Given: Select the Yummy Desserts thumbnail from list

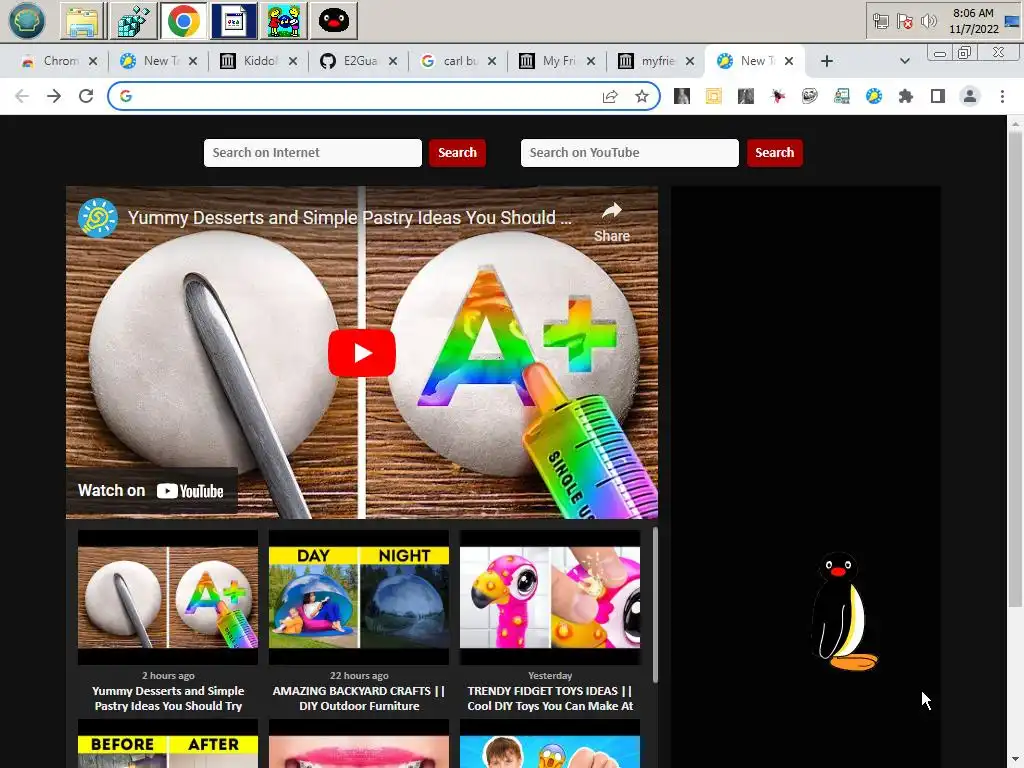Looking at the screenshot, I should coord(168,598).
